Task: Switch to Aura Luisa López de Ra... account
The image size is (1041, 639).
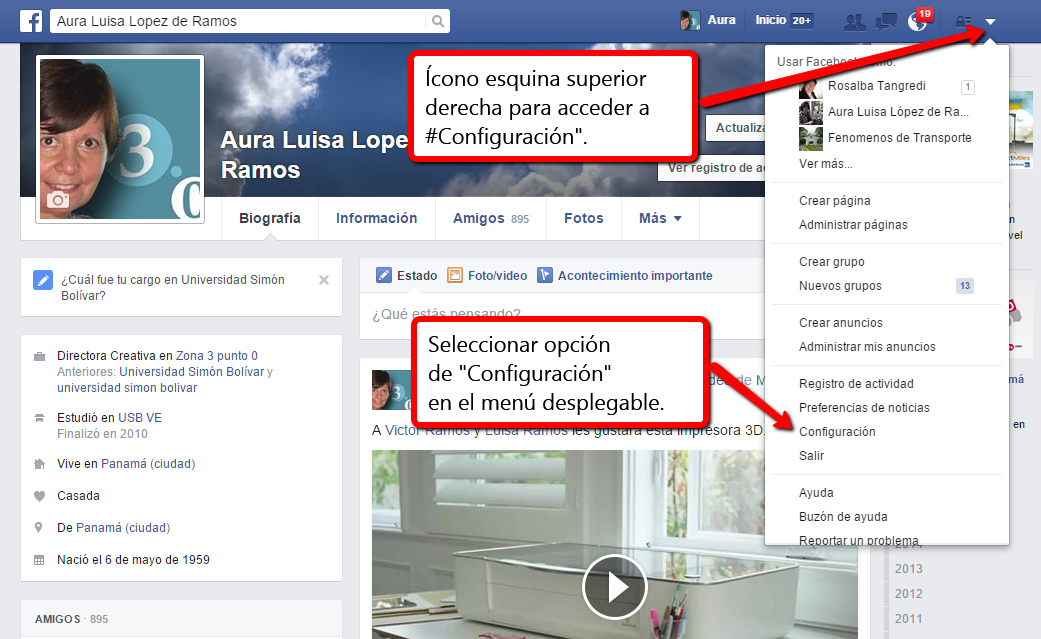Action: tap(898, 112)
